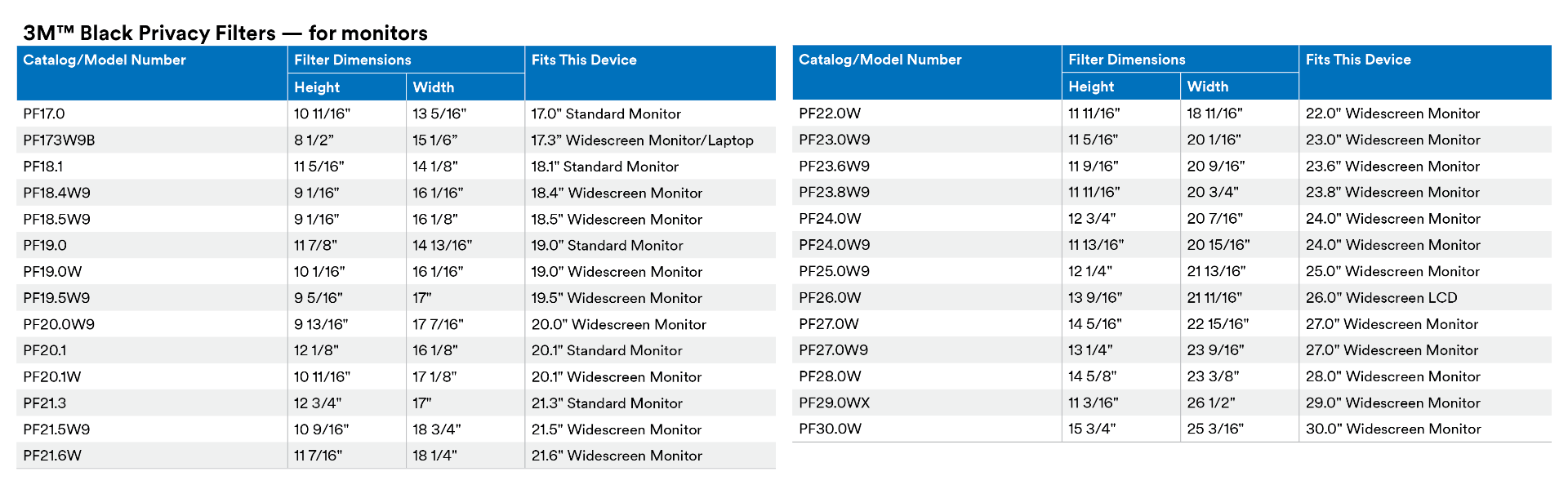The image size is (1568, 485).
Task: Click the PF20.1W catalog number
Action: 52,376
